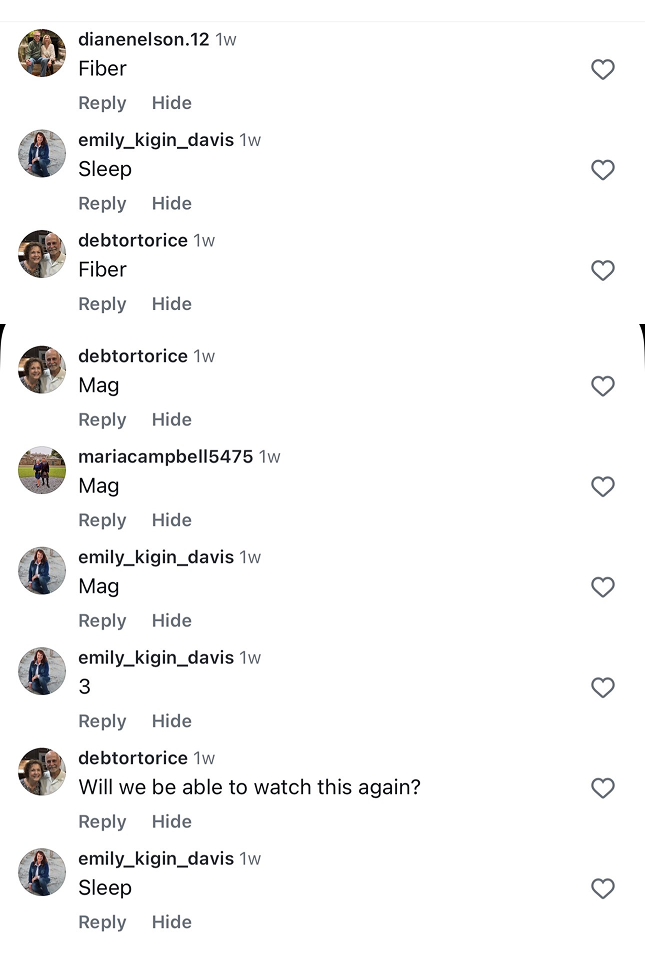Screen dimensions: 645x964
Task: Reply to dianenelson.12's "Fiber" comment
Action: click(x=102, y=103)
